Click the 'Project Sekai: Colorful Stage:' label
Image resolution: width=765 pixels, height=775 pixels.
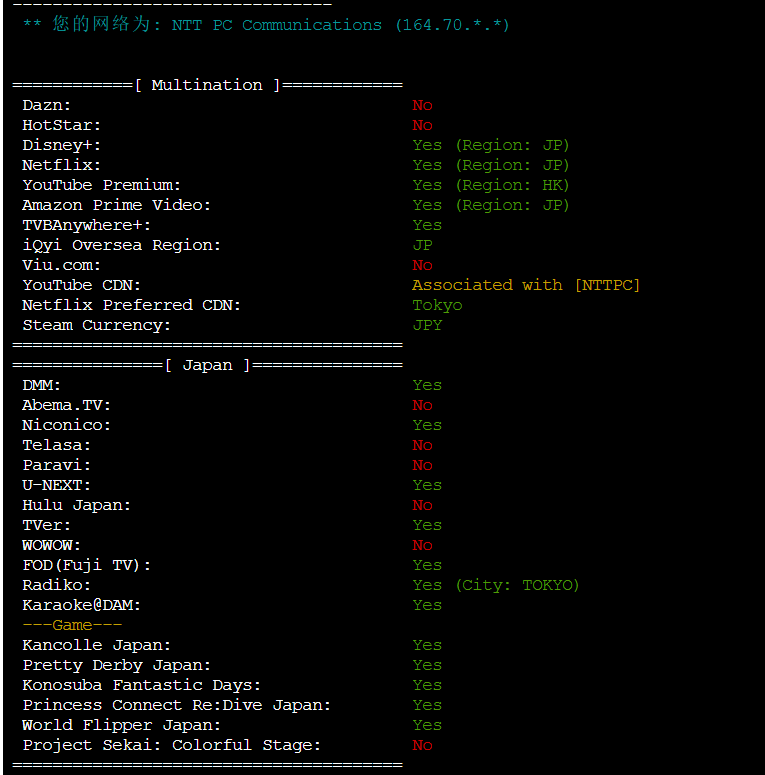pyautogui.click(x=171, y=745)
